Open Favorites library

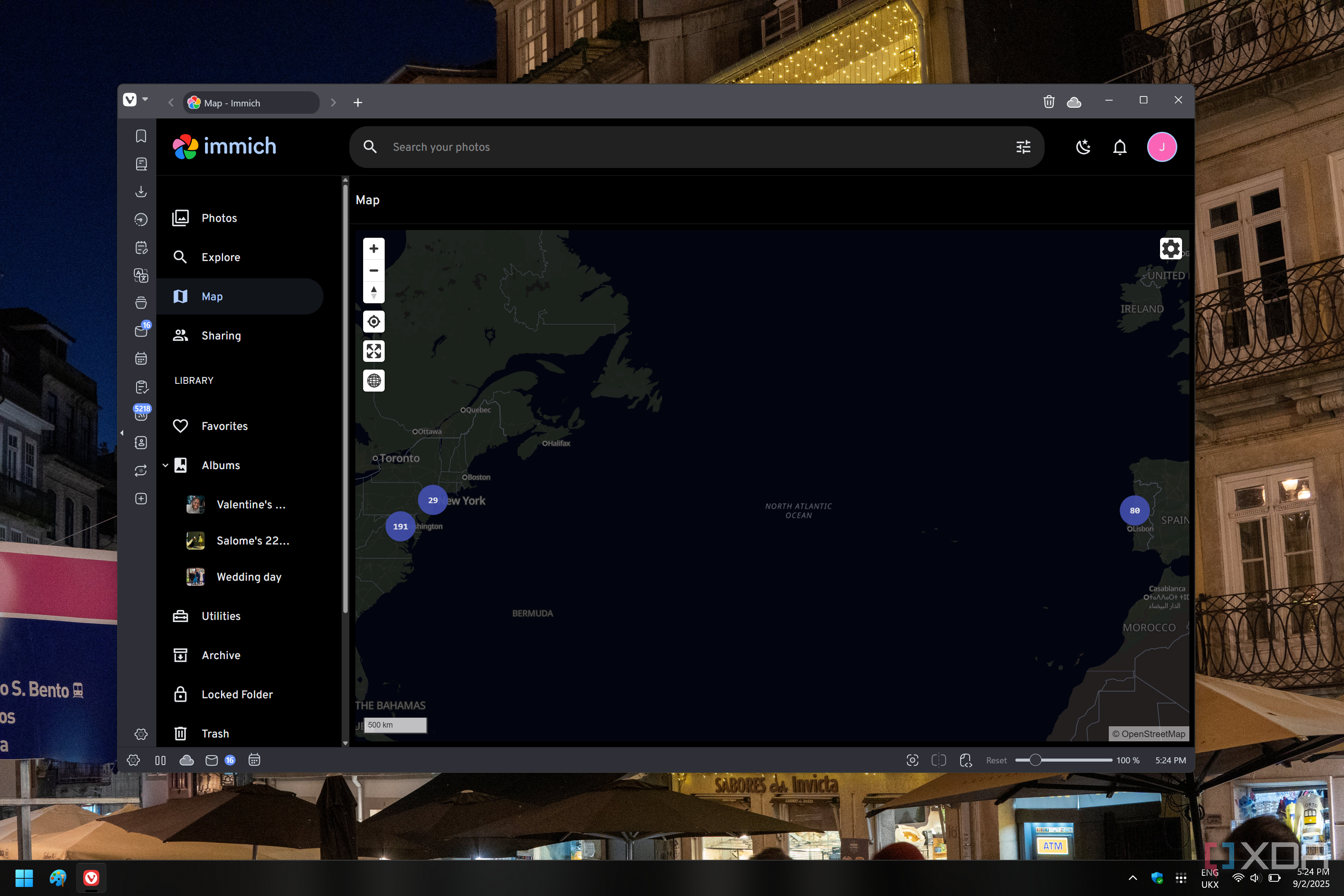pos(240,426)
